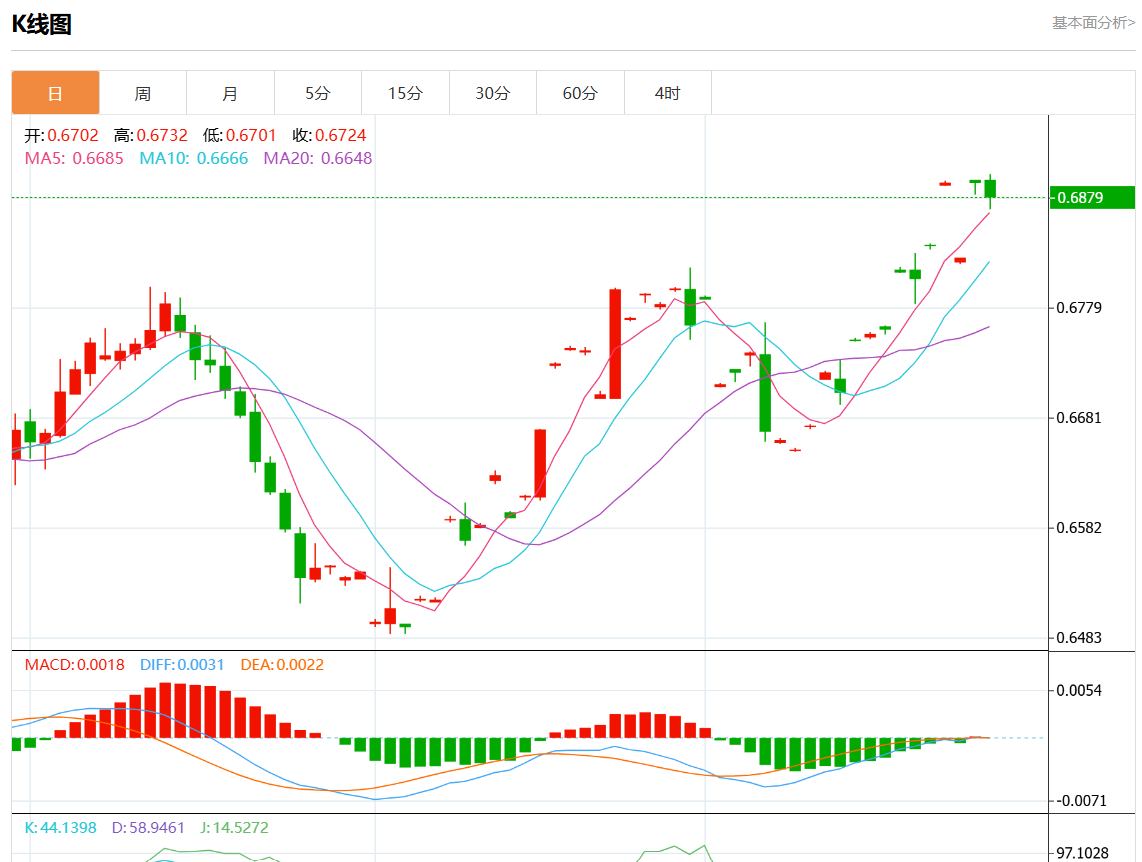This screenshot has height=862, width=1142.
Task: Select the 日 daily chart tab
Action: coord(55,92)
